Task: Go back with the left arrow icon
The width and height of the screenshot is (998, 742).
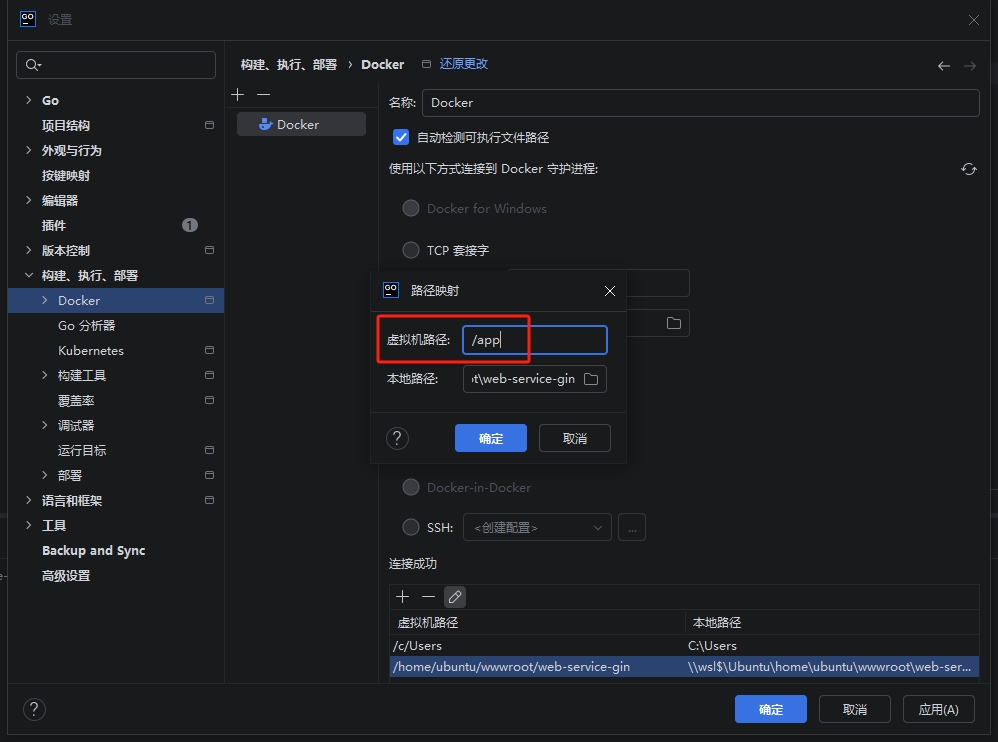Action: (x=943, y=65)
